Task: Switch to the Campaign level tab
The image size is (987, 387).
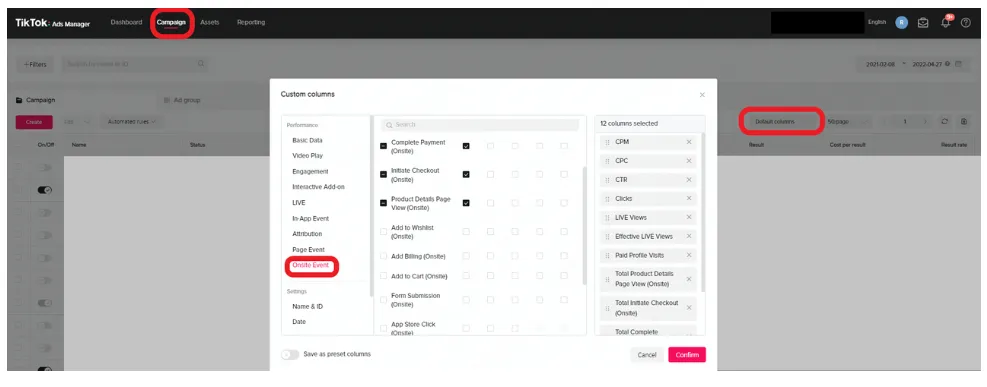Action: [36, 100]
